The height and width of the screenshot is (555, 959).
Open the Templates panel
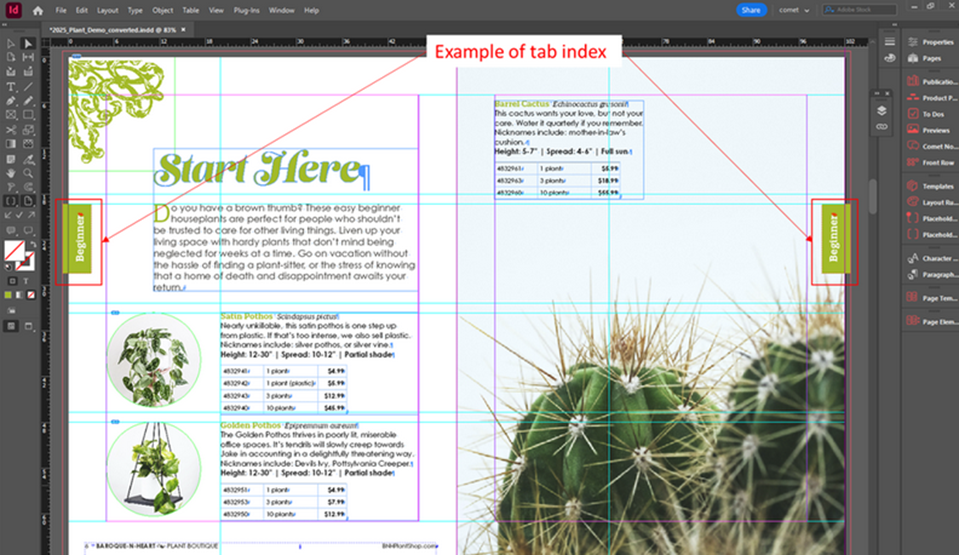tap(931, 186)
